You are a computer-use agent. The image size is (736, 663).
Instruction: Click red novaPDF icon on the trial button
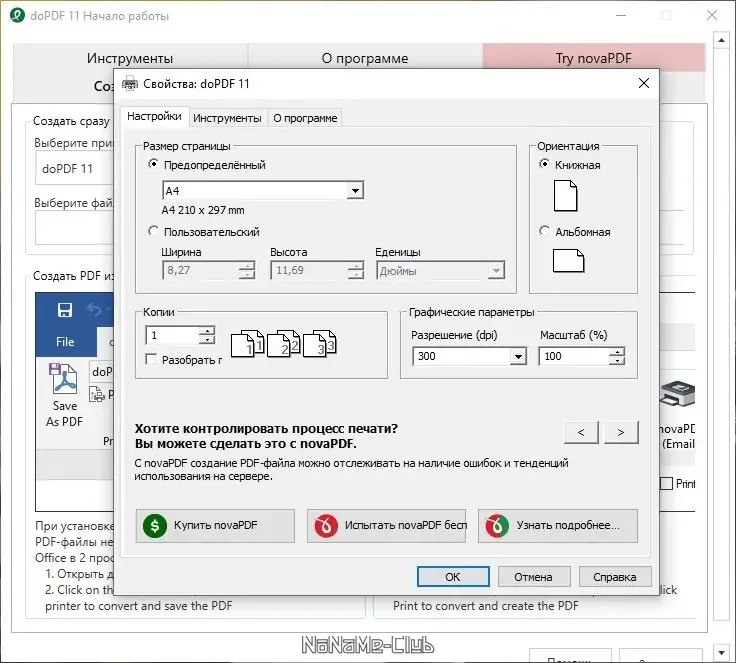point(326,525)
